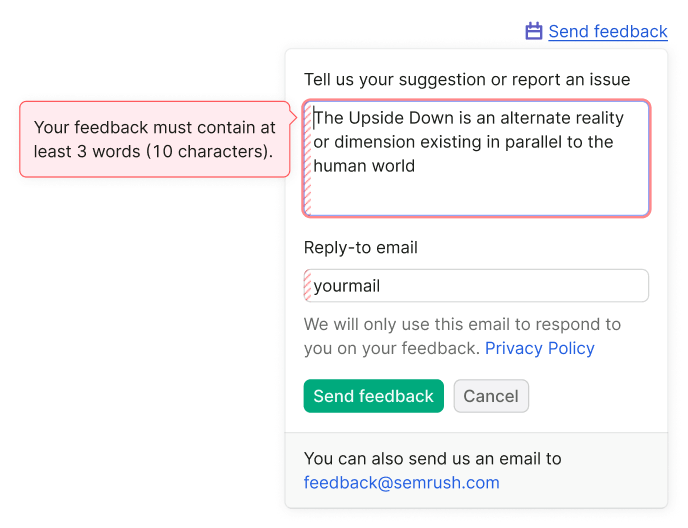Open the Privacy Policy link
The width and height of the screenshot is (688, 528).
[x=540, y=348]
